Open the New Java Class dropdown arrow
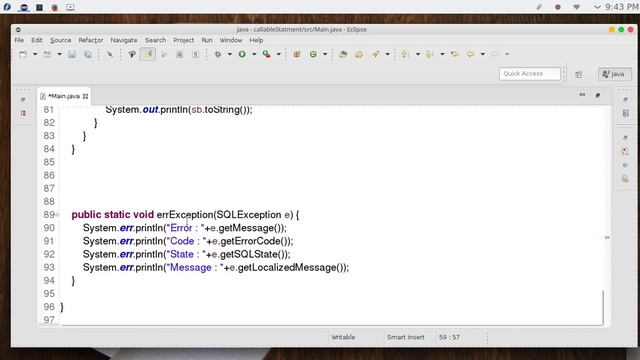640x360 pixels. click(x=325, y=54)
